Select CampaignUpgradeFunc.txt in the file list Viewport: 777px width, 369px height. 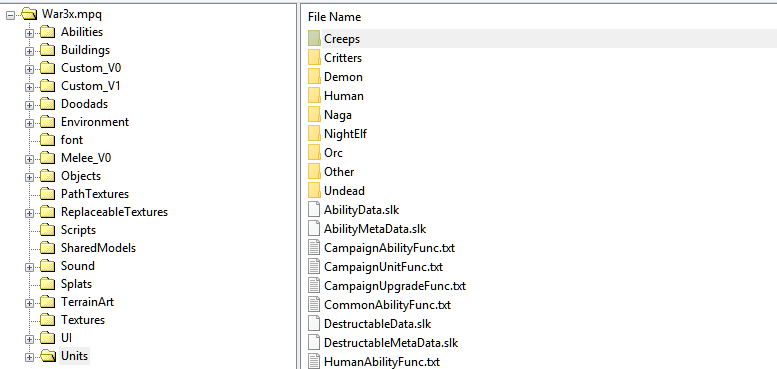(x=395, y=286)
